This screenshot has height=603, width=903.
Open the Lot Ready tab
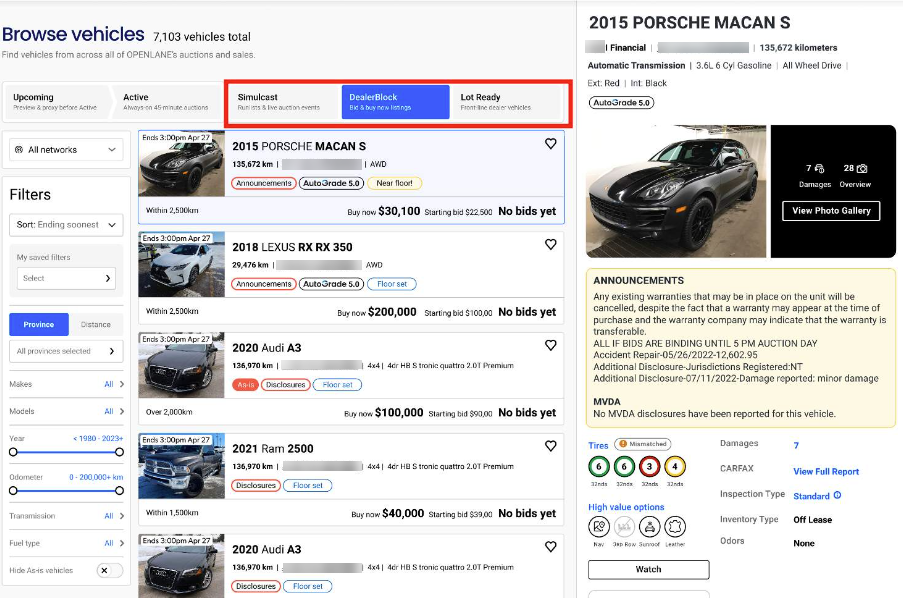click(x=508, y=102)
